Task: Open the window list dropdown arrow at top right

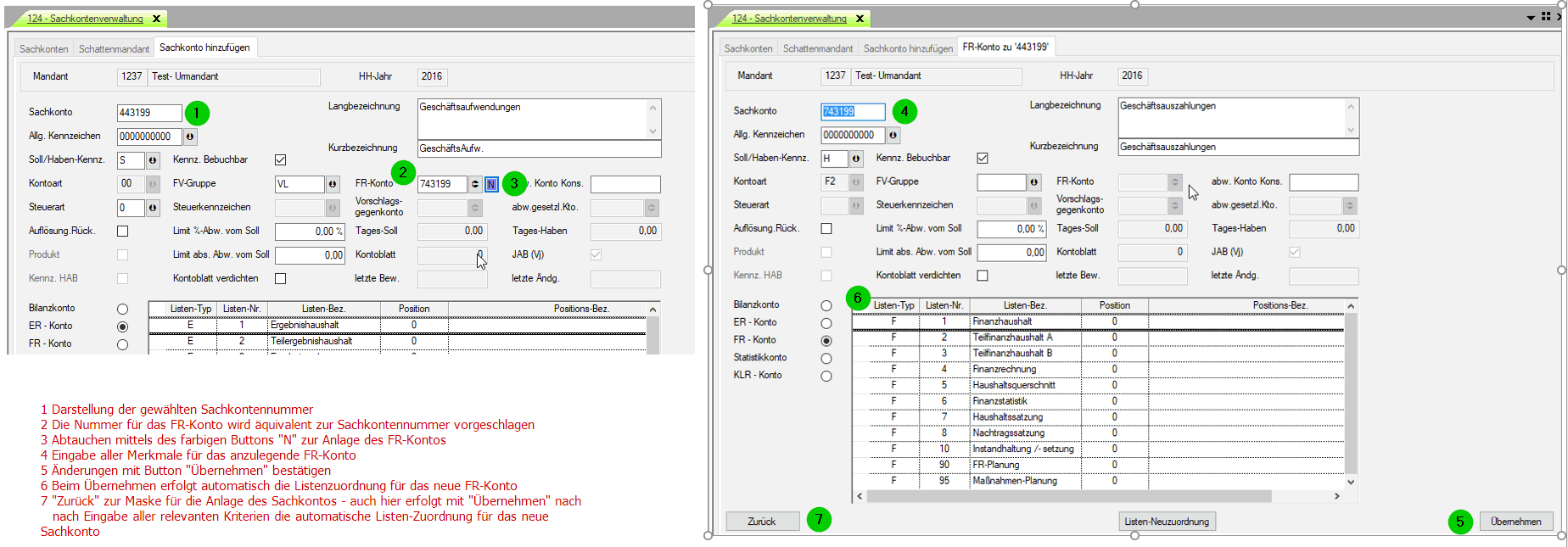Action: coord(1531,17)
